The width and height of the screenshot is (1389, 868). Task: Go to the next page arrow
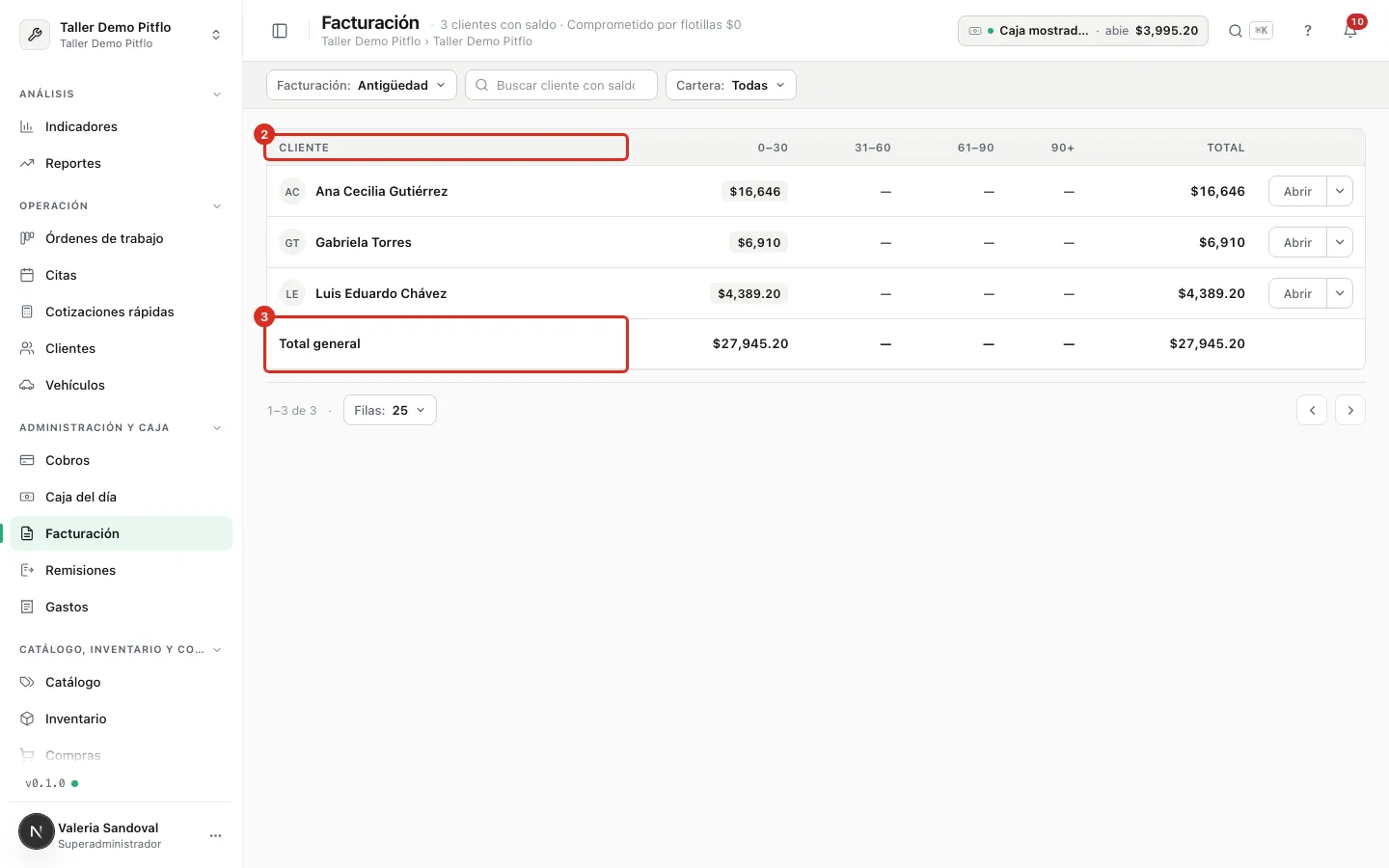point(1350,410)
